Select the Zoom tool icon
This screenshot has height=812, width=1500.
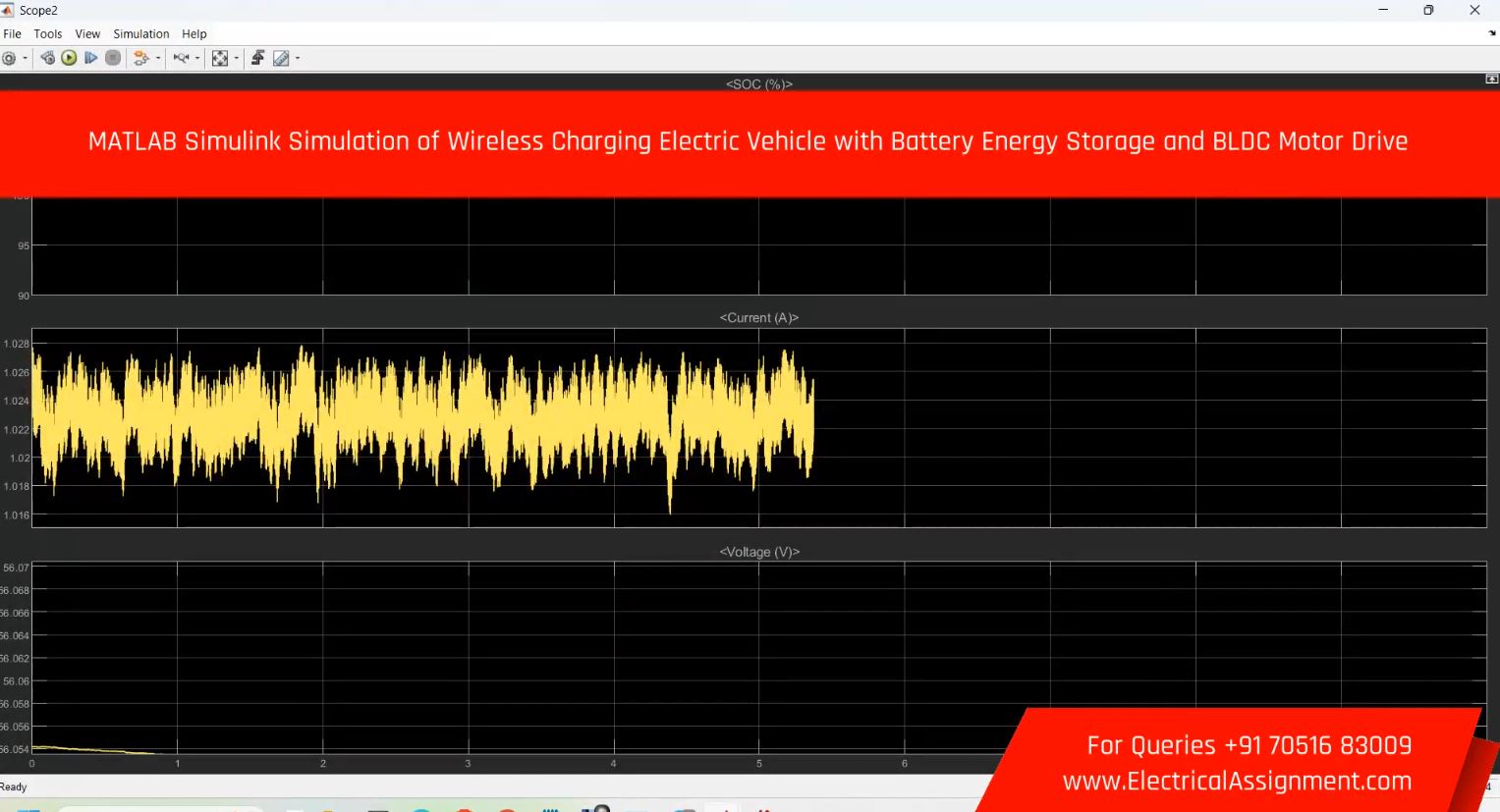pyautogui.click(x=181, y=58)
